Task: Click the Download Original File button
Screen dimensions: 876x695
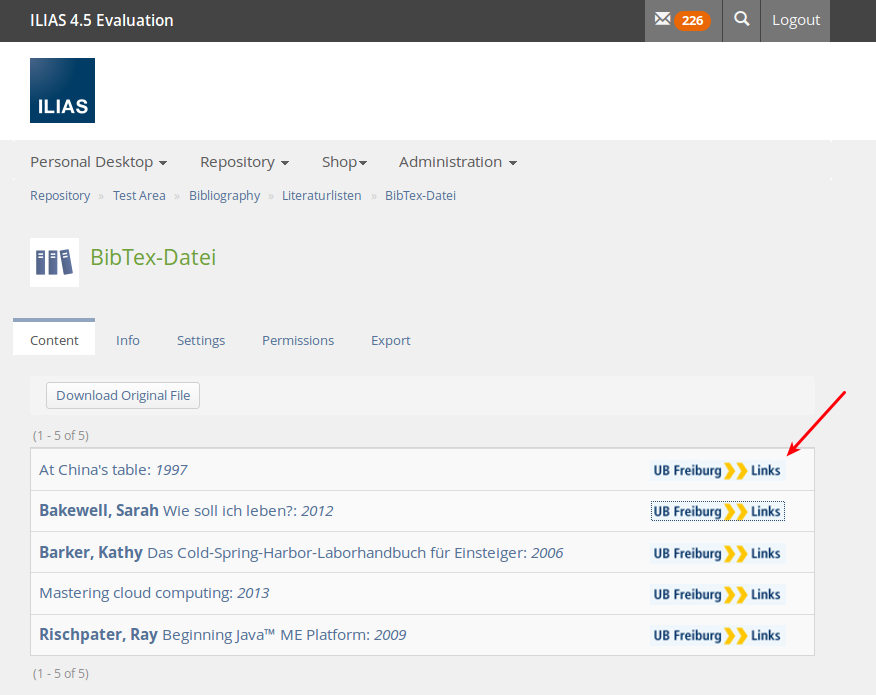Action: point(123,395)
